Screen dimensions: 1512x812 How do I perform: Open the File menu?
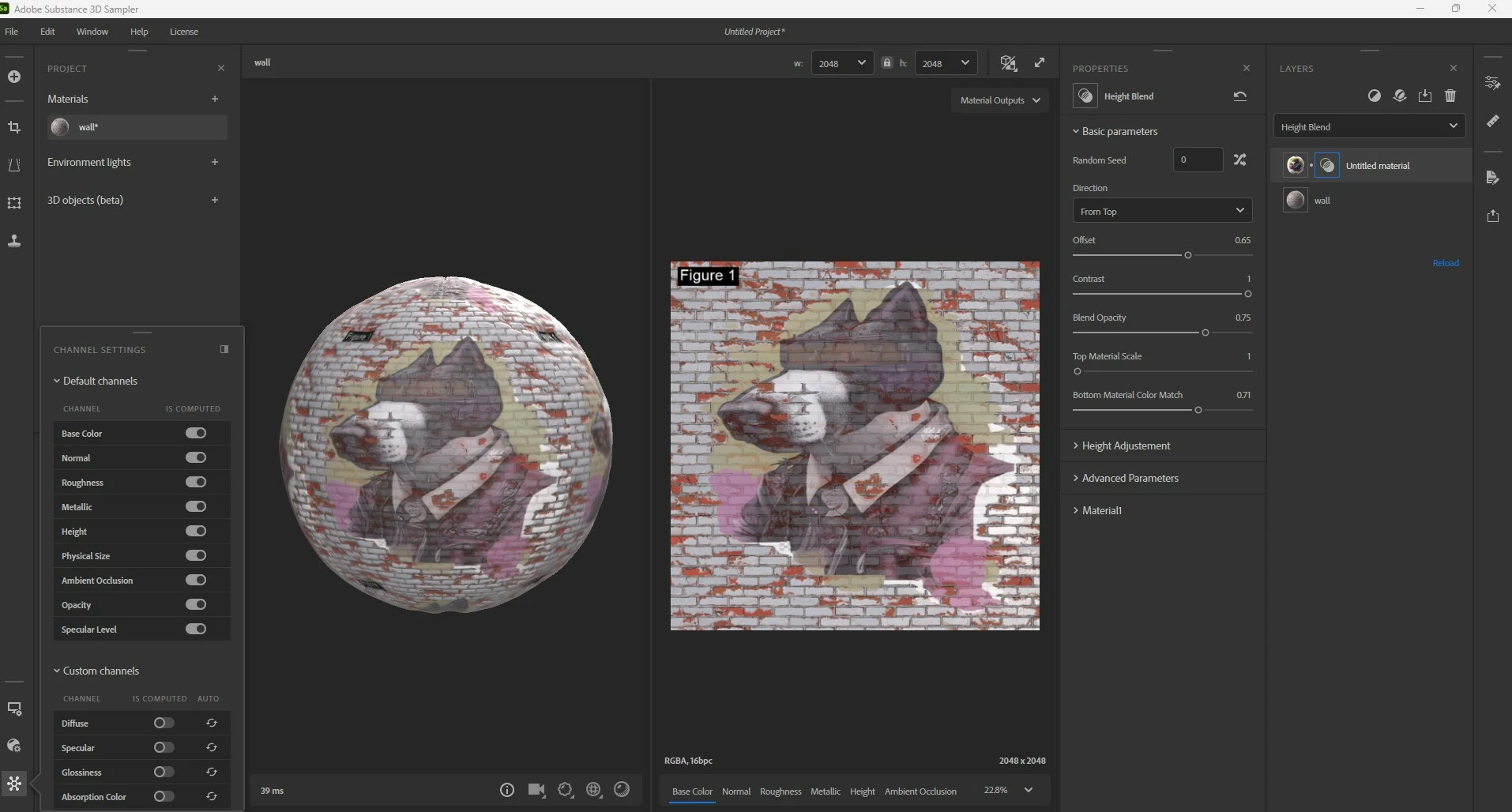click(12, 32)
